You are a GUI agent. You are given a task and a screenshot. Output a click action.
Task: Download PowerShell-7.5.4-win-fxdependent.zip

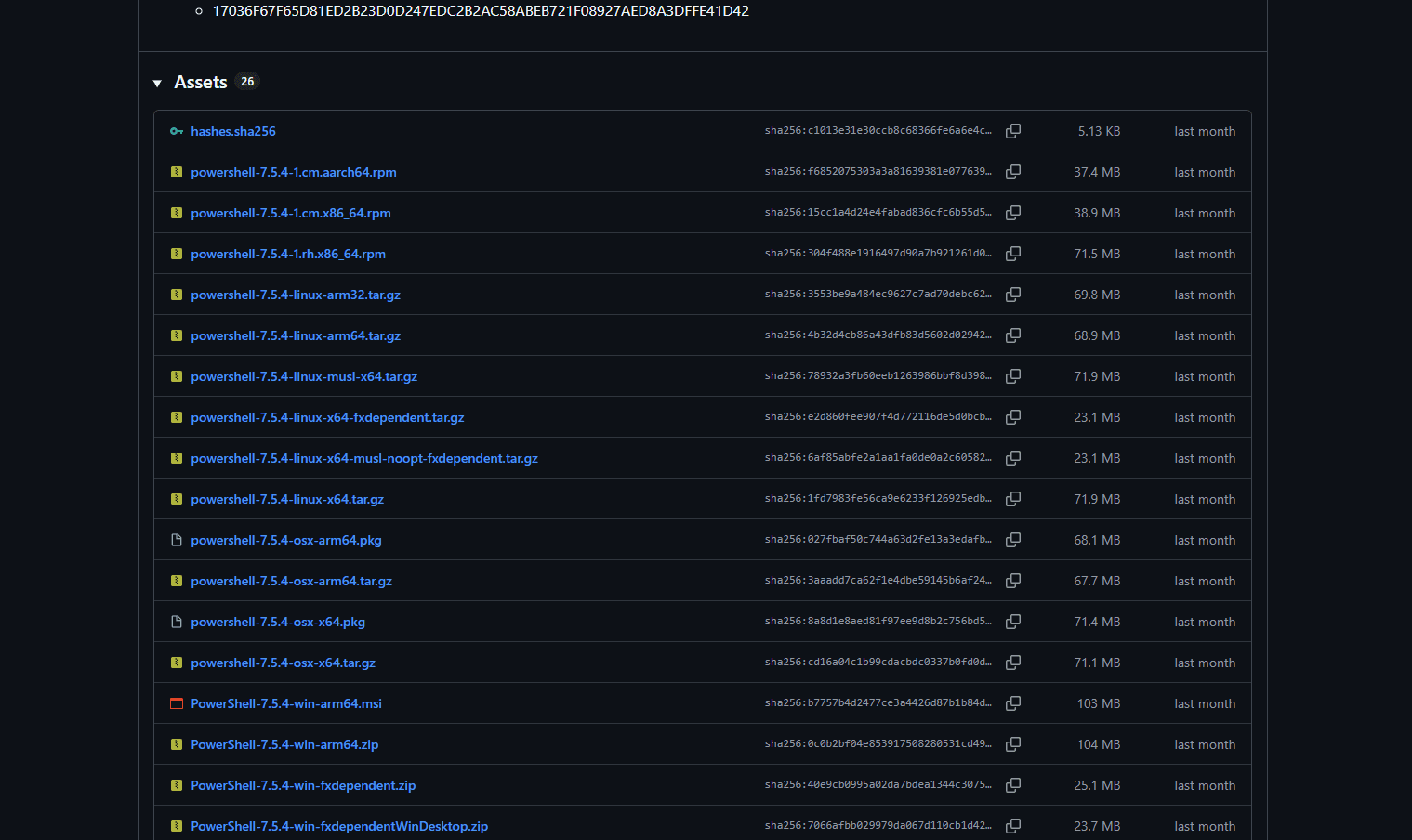click(x=303, y=785)
